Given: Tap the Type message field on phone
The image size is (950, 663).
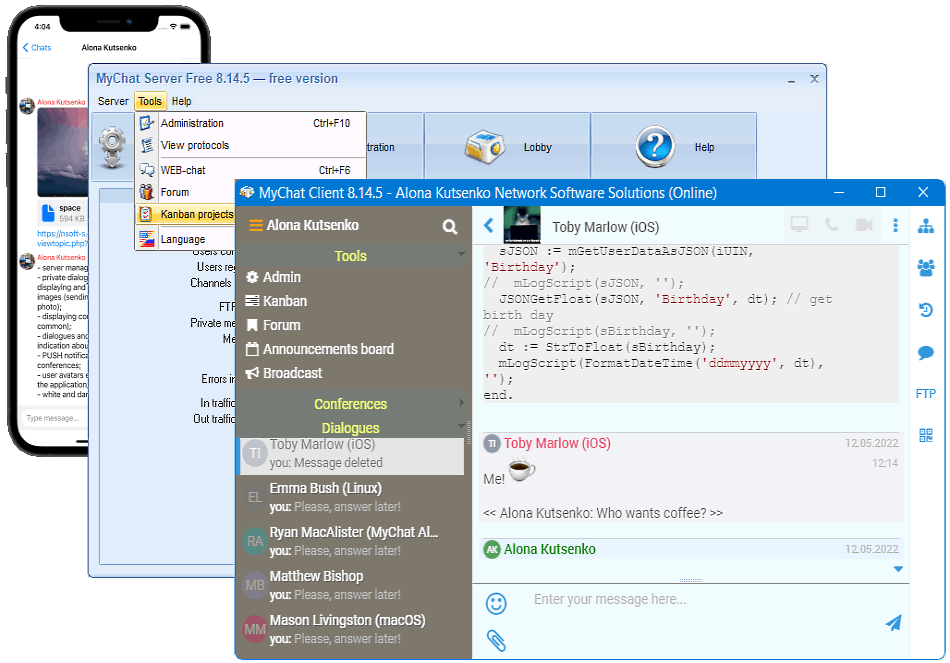Looking at the screenshot, I should point(55,418).
